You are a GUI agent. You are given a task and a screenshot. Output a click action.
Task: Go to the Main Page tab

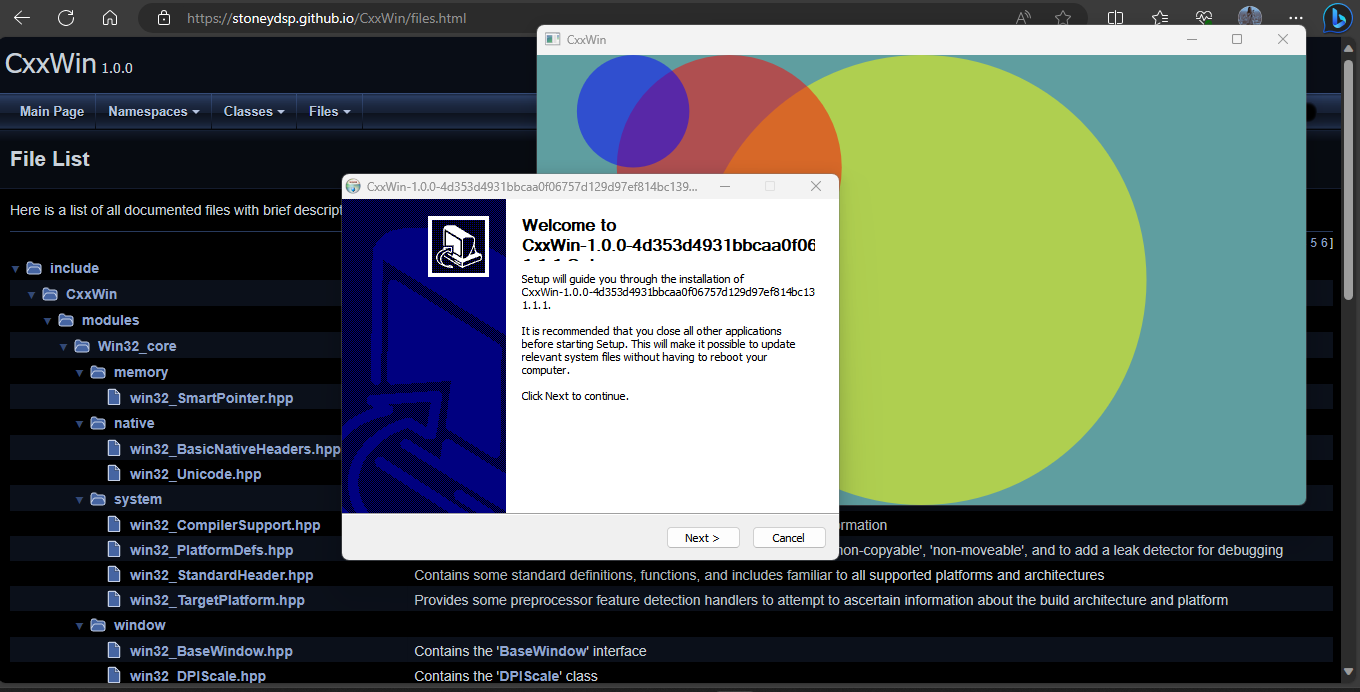pyautogui.click(x=52, y=111)
